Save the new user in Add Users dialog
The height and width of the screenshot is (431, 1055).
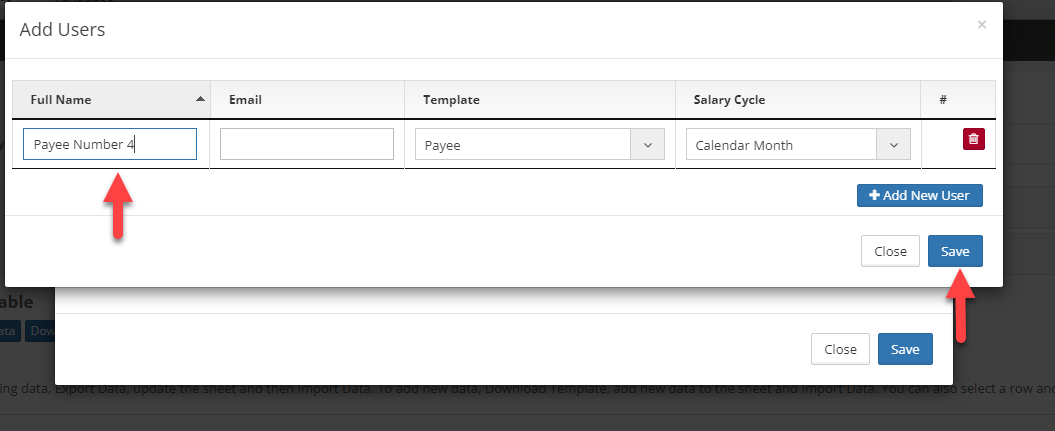(955, 251)
